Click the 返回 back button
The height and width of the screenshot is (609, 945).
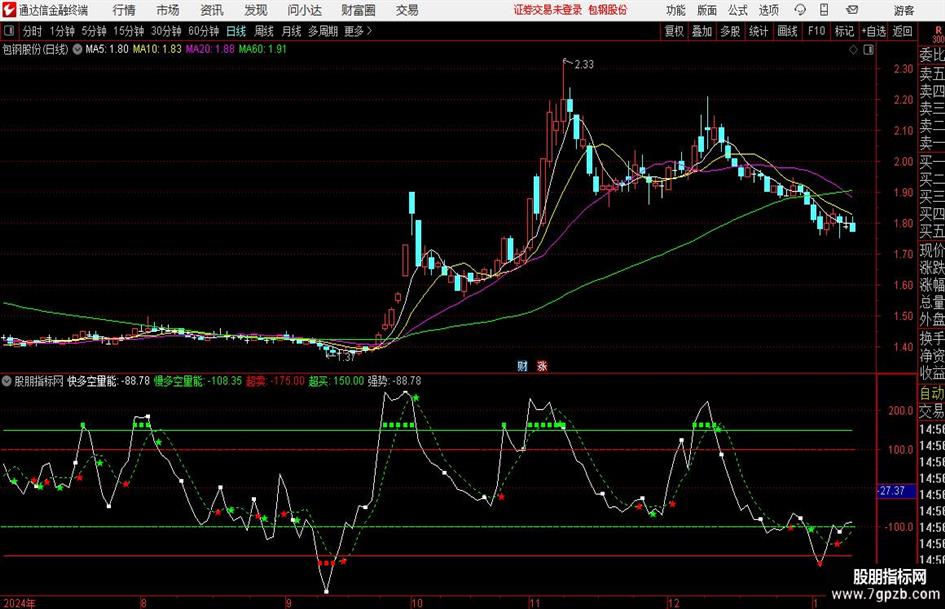[x=902, y=31]
